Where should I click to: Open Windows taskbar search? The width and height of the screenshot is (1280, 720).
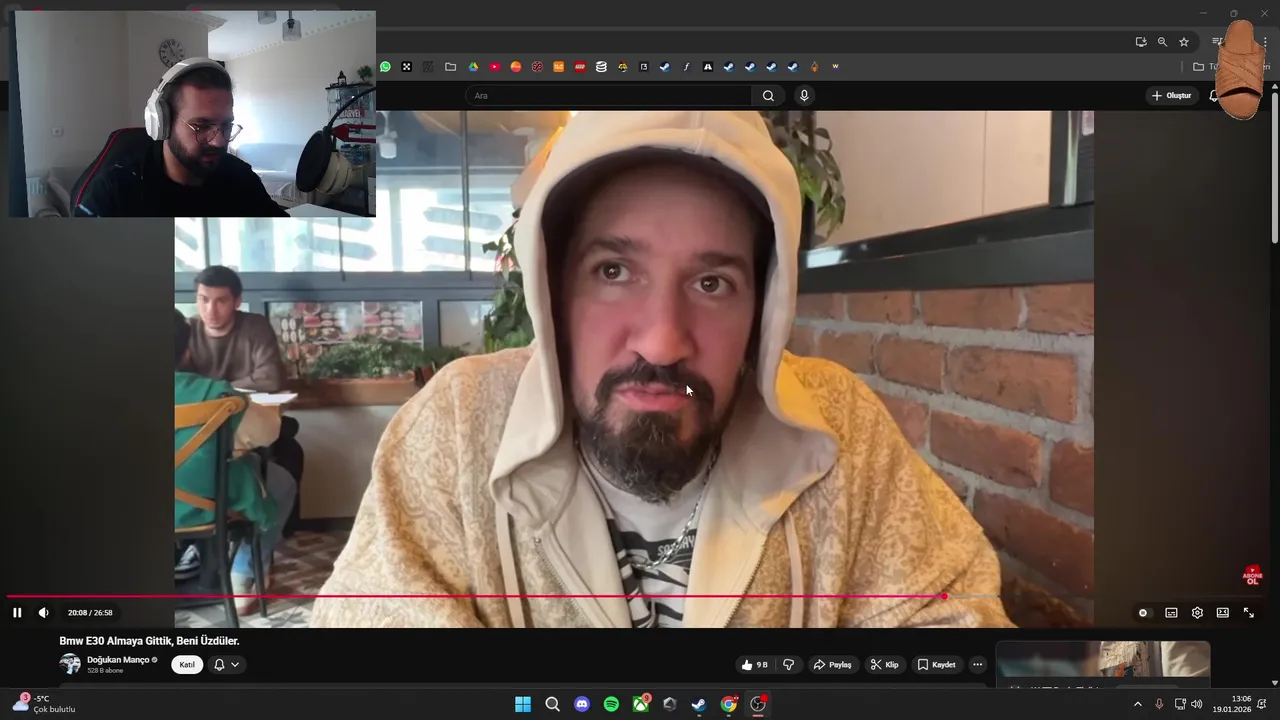point(552,704)
